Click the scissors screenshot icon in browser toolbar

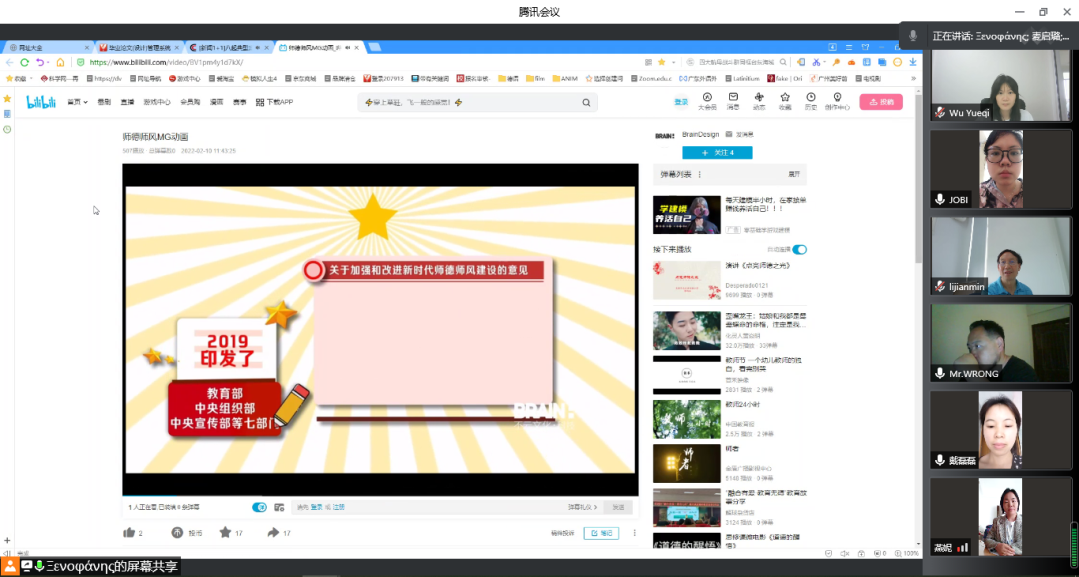click(815, 62)
